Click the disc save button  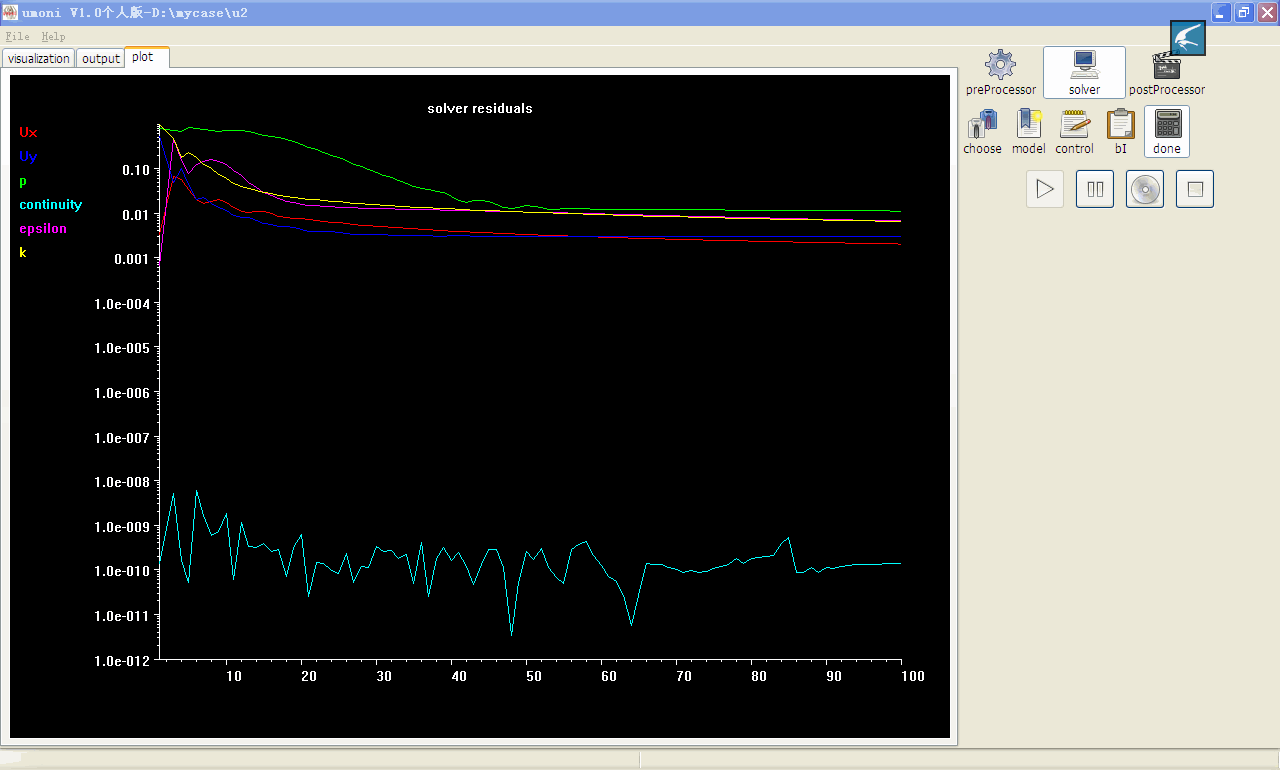(x=1145, y=189)
